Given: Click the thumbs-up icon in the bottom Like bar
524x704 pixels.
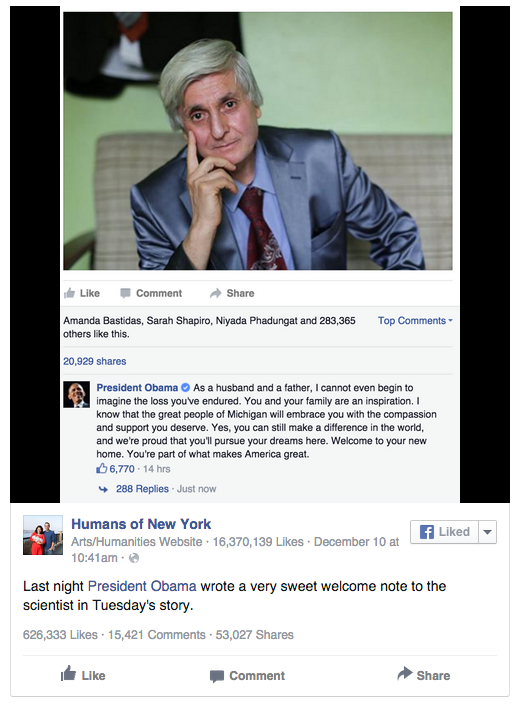Looking at the screenshot, I should click(x=68, y=673).
